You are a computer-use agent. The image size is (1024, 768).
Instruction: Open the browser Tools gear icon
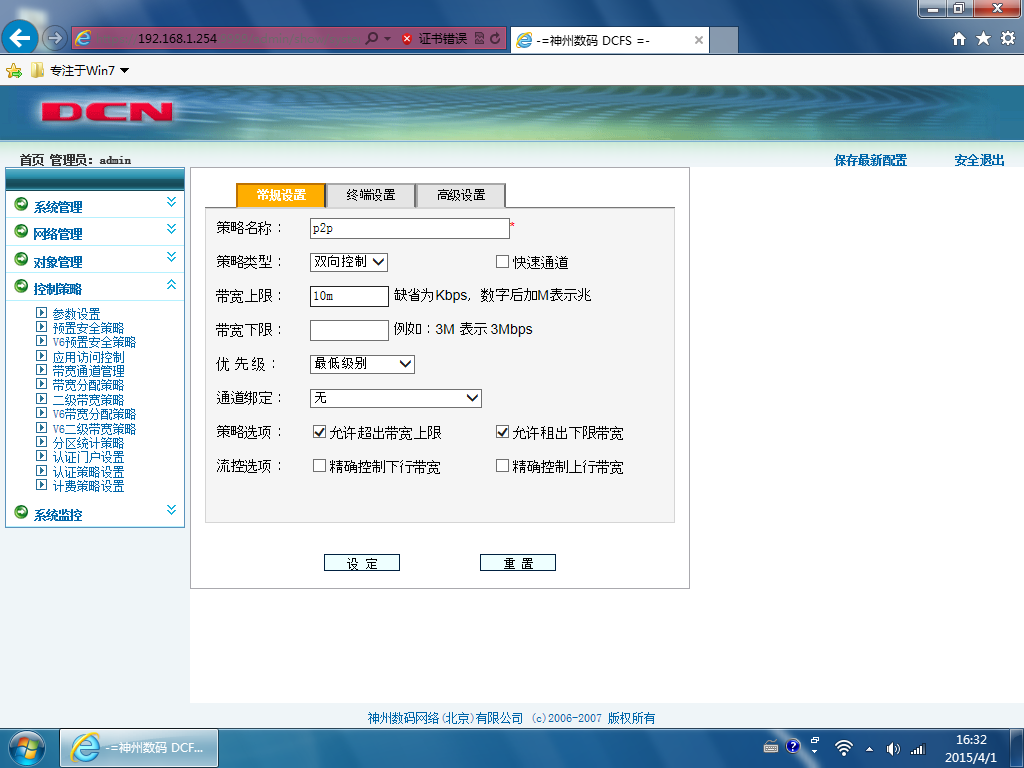point(1008,39)
